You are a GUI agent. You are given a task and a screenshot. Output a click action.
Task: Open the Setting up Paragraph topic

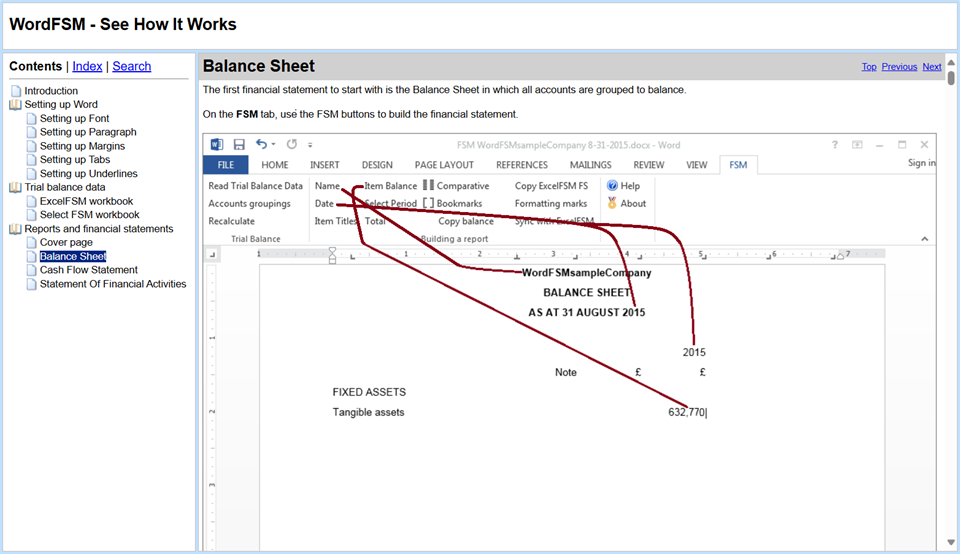click(x=88, y=132)
